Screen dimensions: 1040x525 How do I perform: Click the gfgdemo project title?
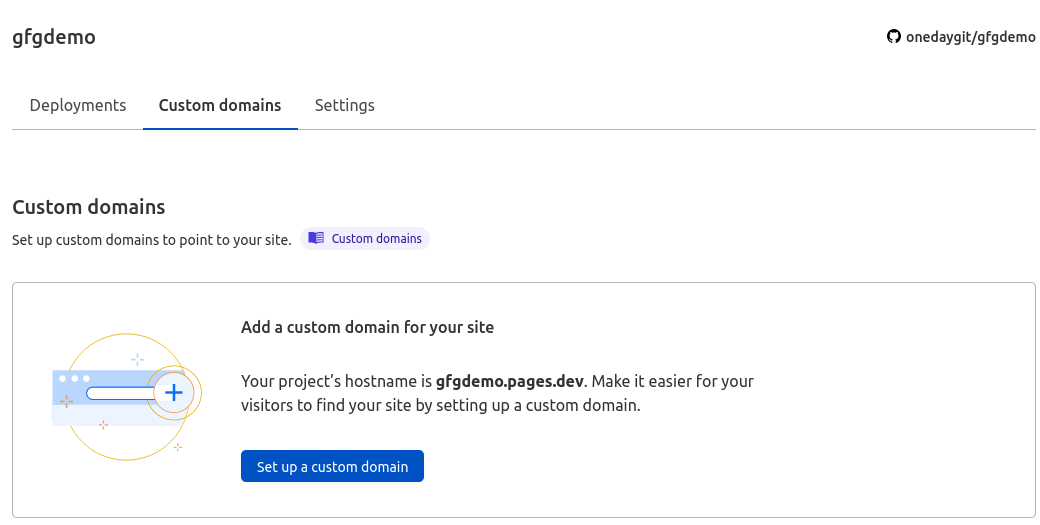tap(54, 37)
